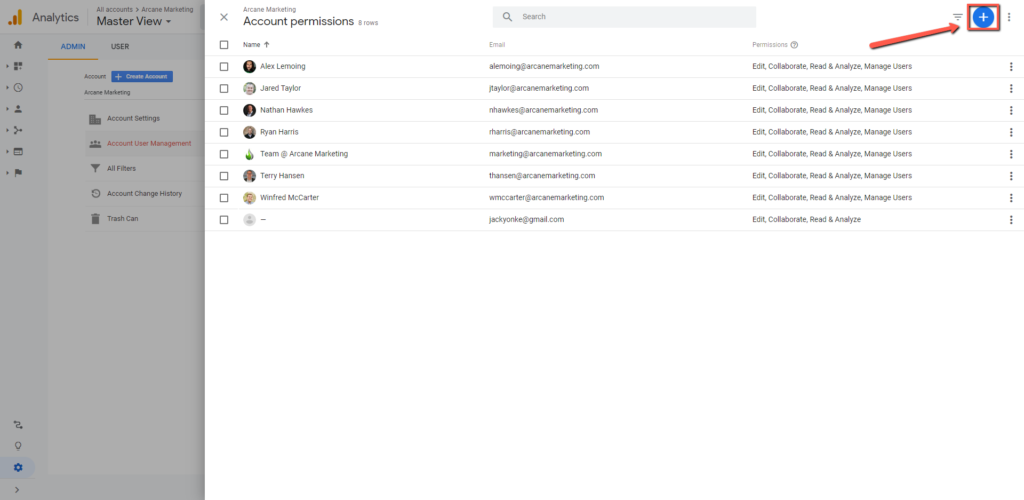Open row options for Winfred McCarter
This screenshot has width=1024, height=500.
coord(1011,198)
